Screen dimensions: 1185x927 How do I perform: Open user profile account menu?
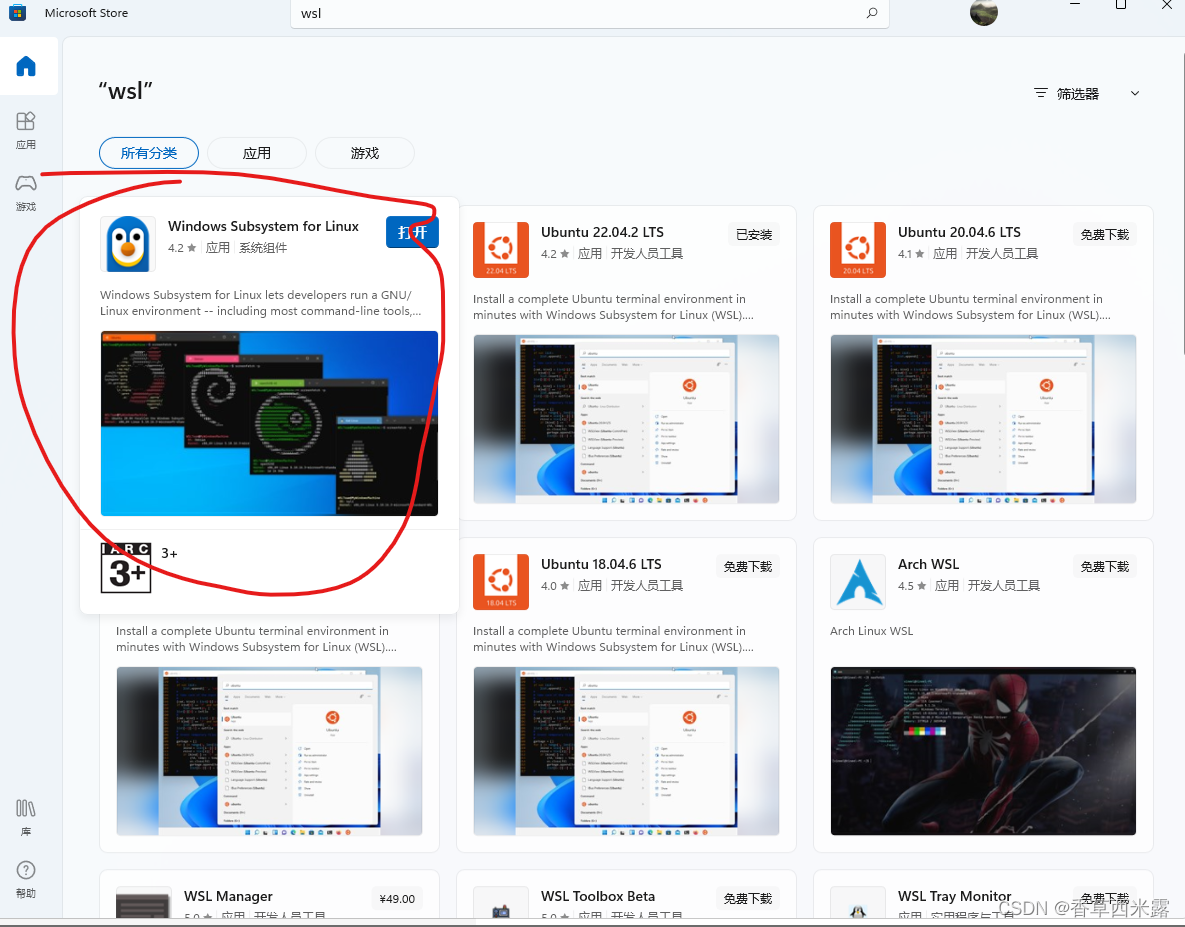pyautogui.click(x=983, y=13)
